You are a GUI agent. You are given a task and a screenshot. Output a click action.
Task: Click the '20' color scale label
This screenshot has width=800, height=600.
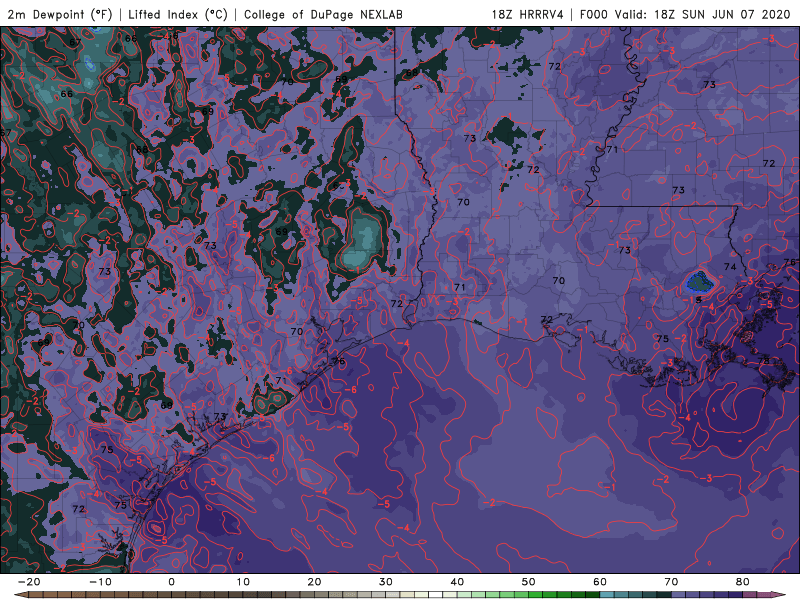[x=314, y=582]
